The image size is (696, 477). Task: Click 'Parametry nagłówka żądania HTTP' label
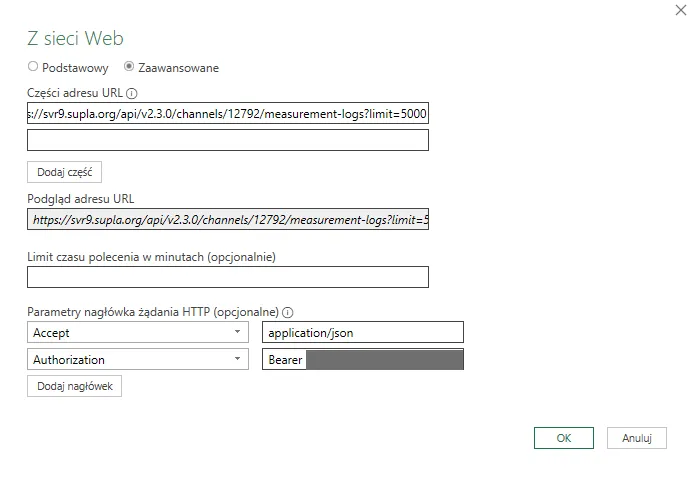[x=153, y=312]
